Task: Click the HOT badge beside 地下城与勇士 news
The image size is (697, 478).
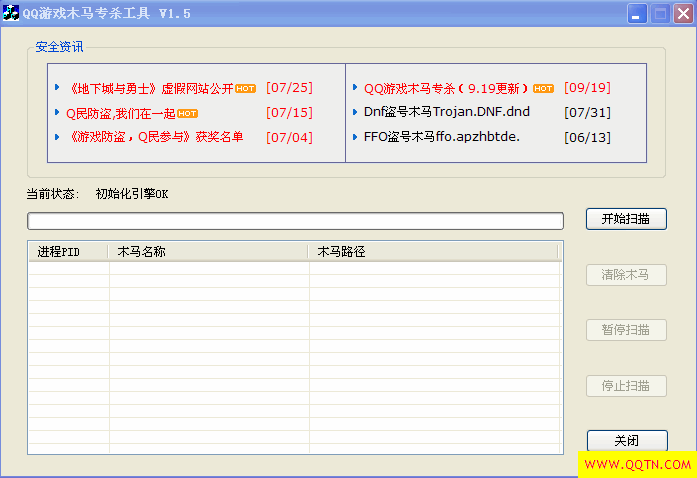Action: 245,88
